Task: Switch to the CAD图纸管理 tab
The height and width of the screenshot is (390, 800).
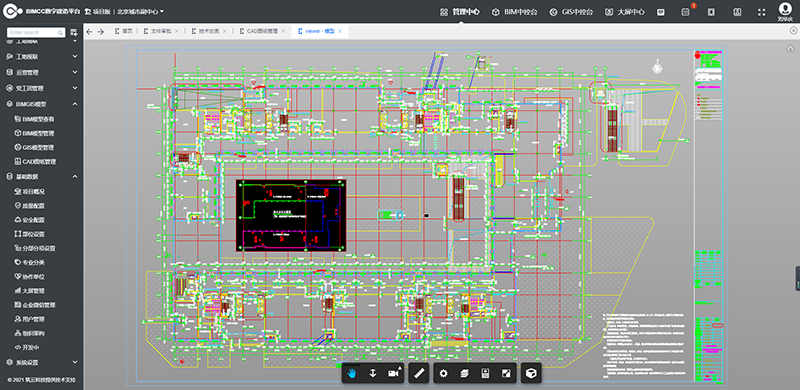Action: coord(262,31)
